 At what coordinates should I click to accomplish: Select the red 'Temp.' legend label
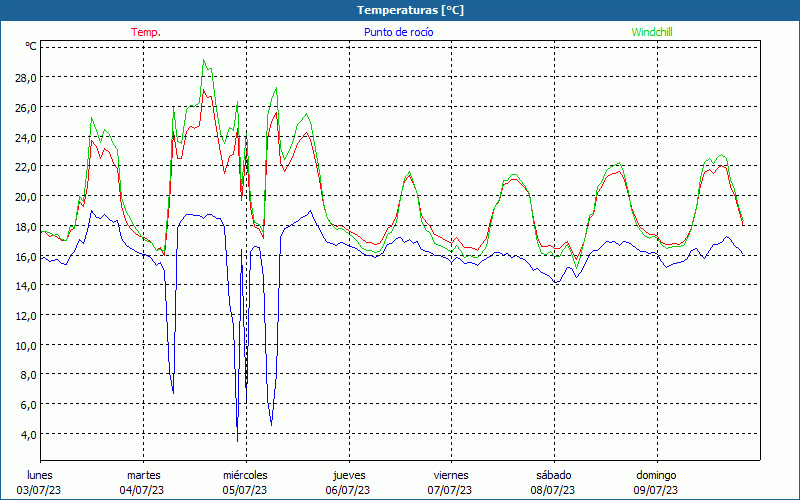[146, 32]
